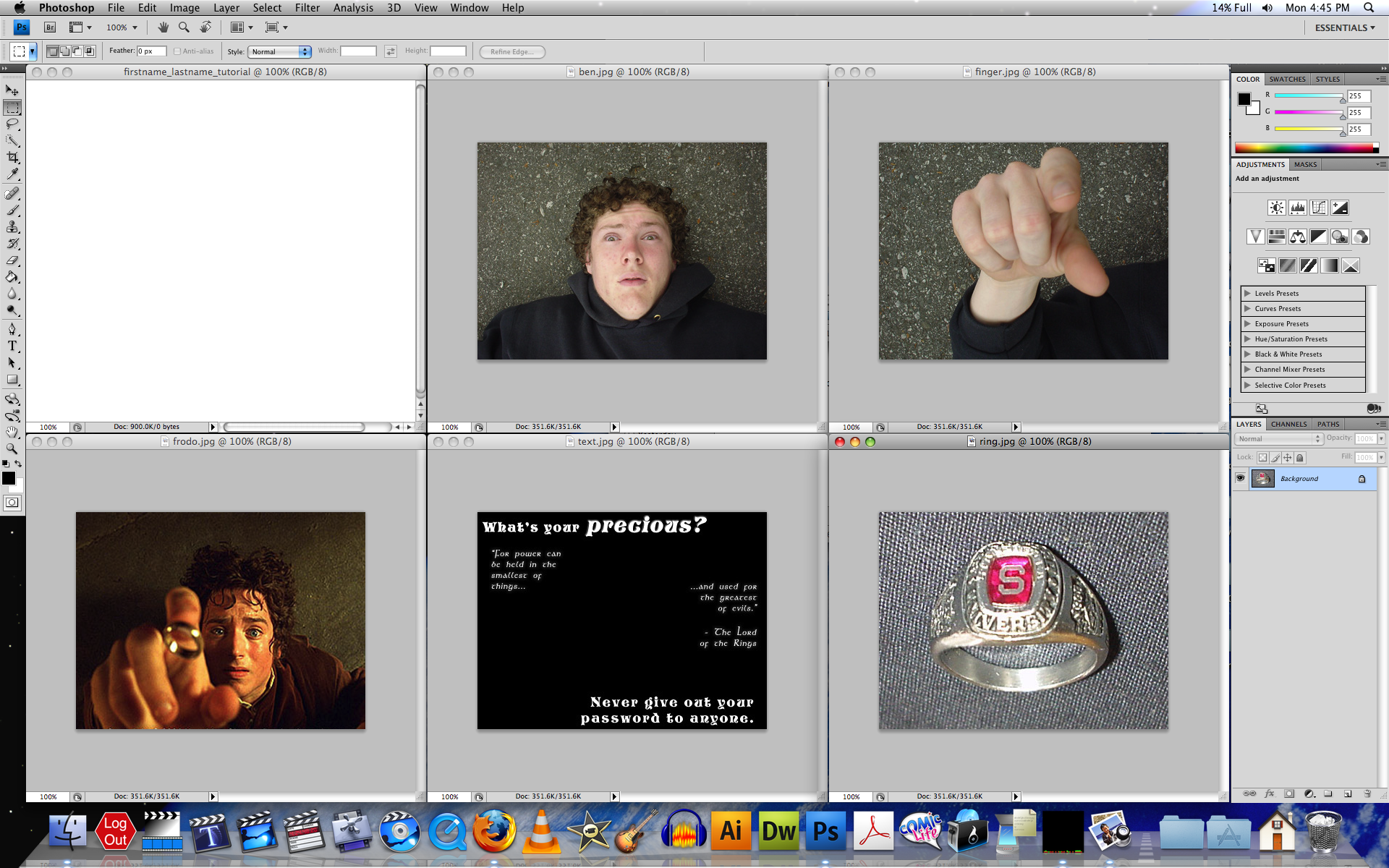Click the color spectrum ramp in Color panel
Image resolution: width=1389 pixels, height=868 pixels.
click(x=1307, y=148)
